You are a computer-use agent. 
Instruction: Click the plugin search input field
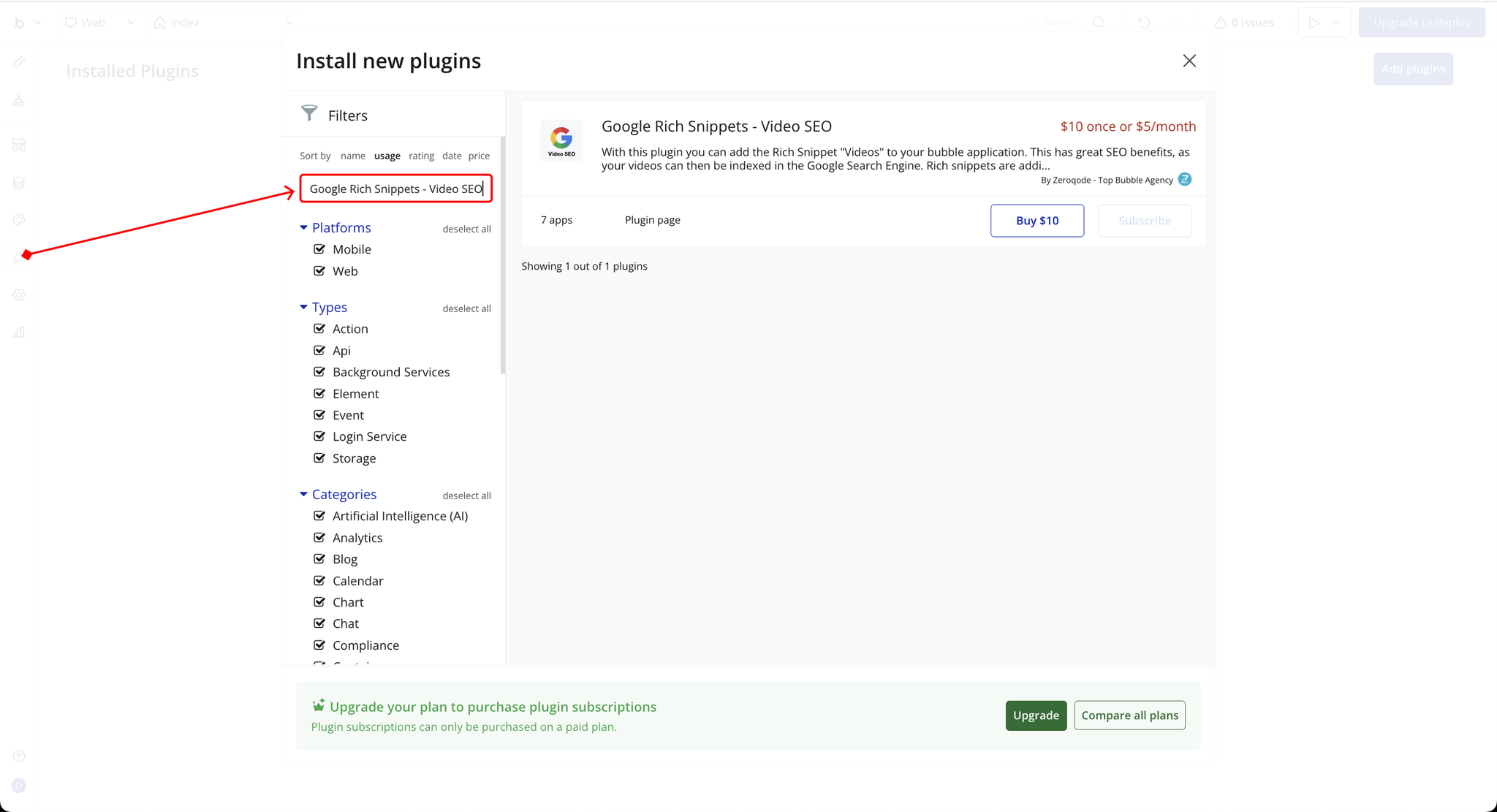click(x=395, y=189)
